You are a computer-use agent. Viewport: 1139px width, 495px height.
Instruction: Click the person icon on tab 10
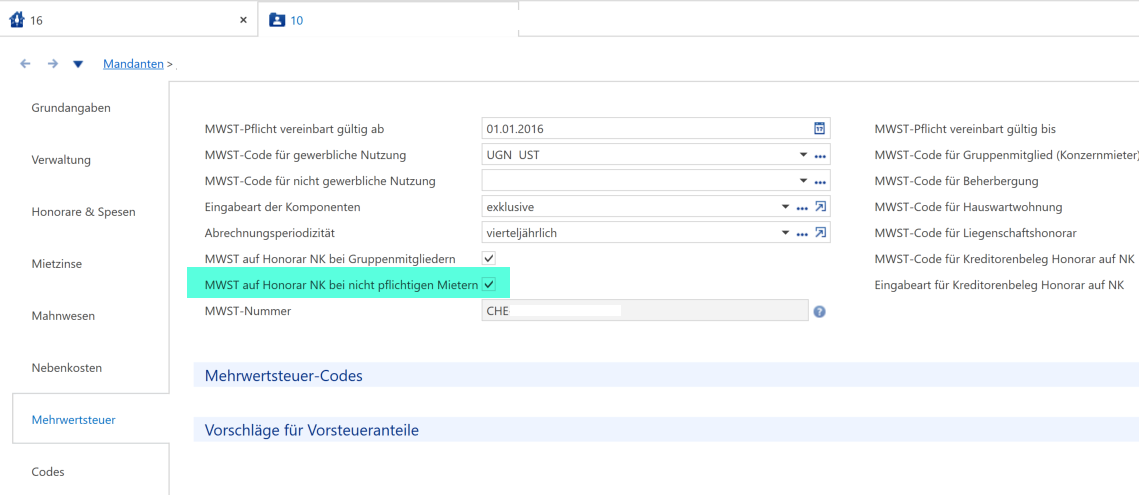click(x=277, y=20)
